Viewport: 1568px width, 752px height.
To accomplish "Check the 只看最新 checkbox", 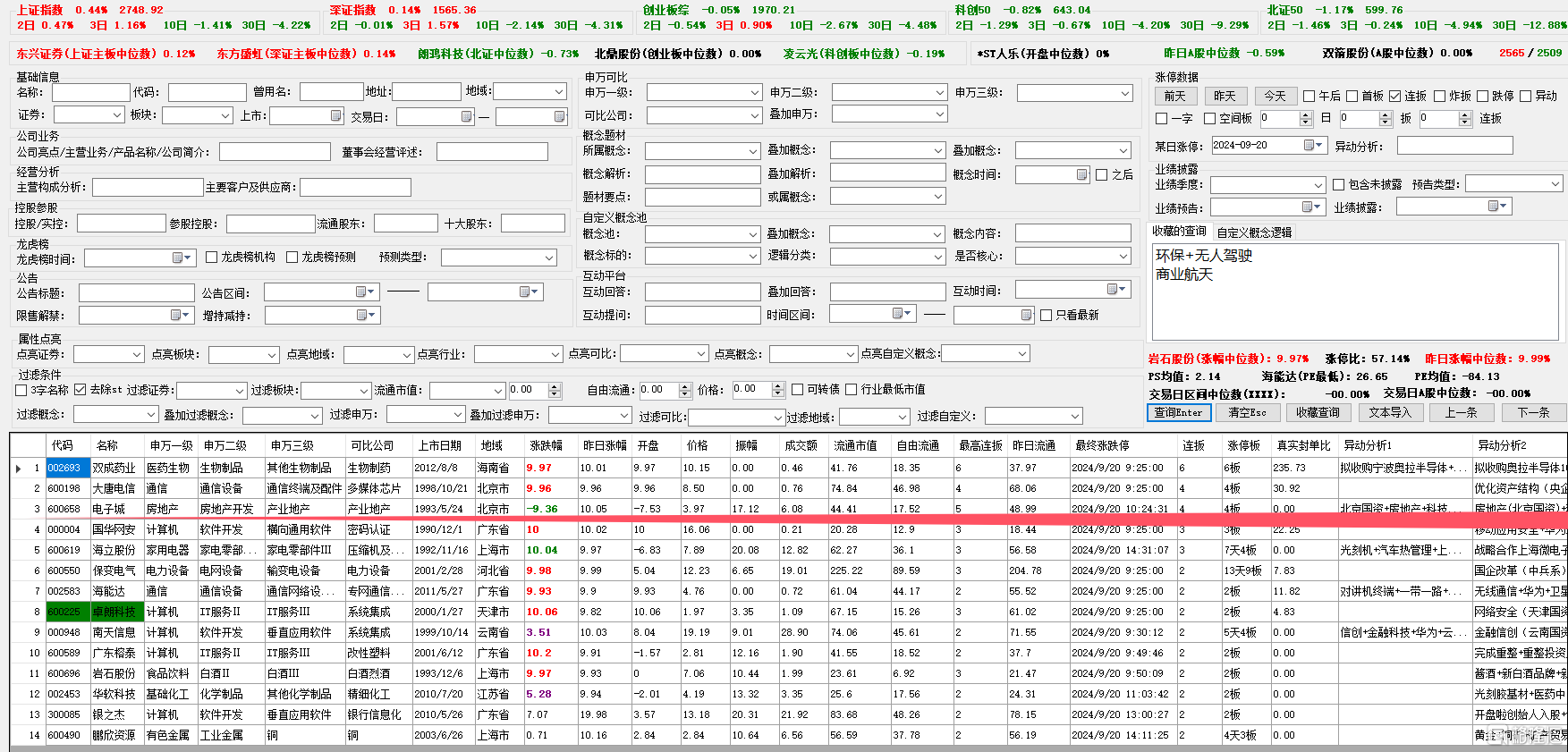I will coord(1046,315).
